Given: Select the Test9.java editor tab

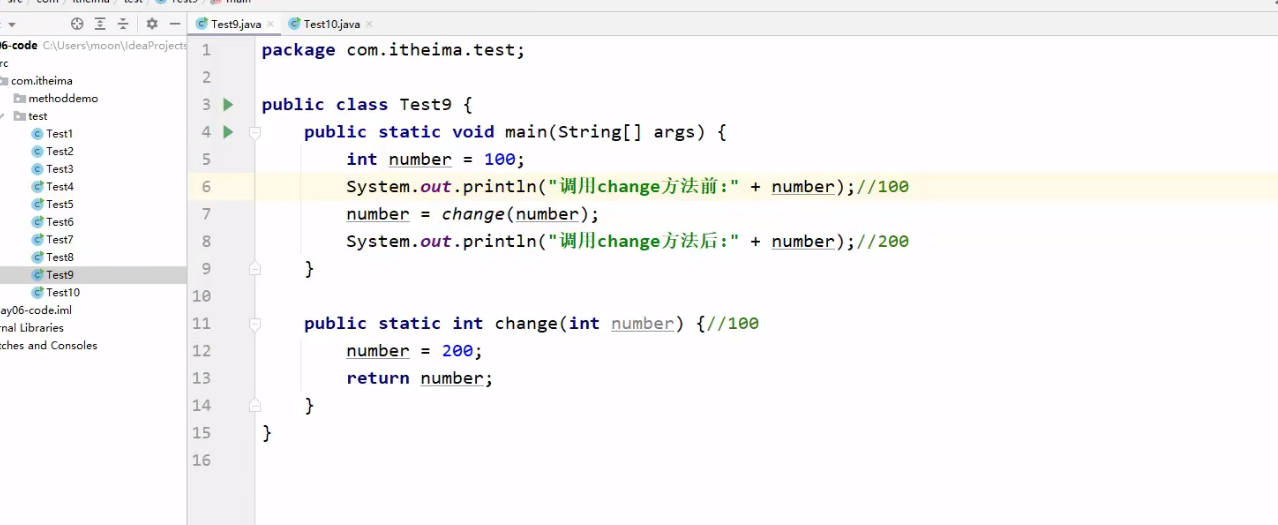Looking at the screenshot, I should click(236, 24).
